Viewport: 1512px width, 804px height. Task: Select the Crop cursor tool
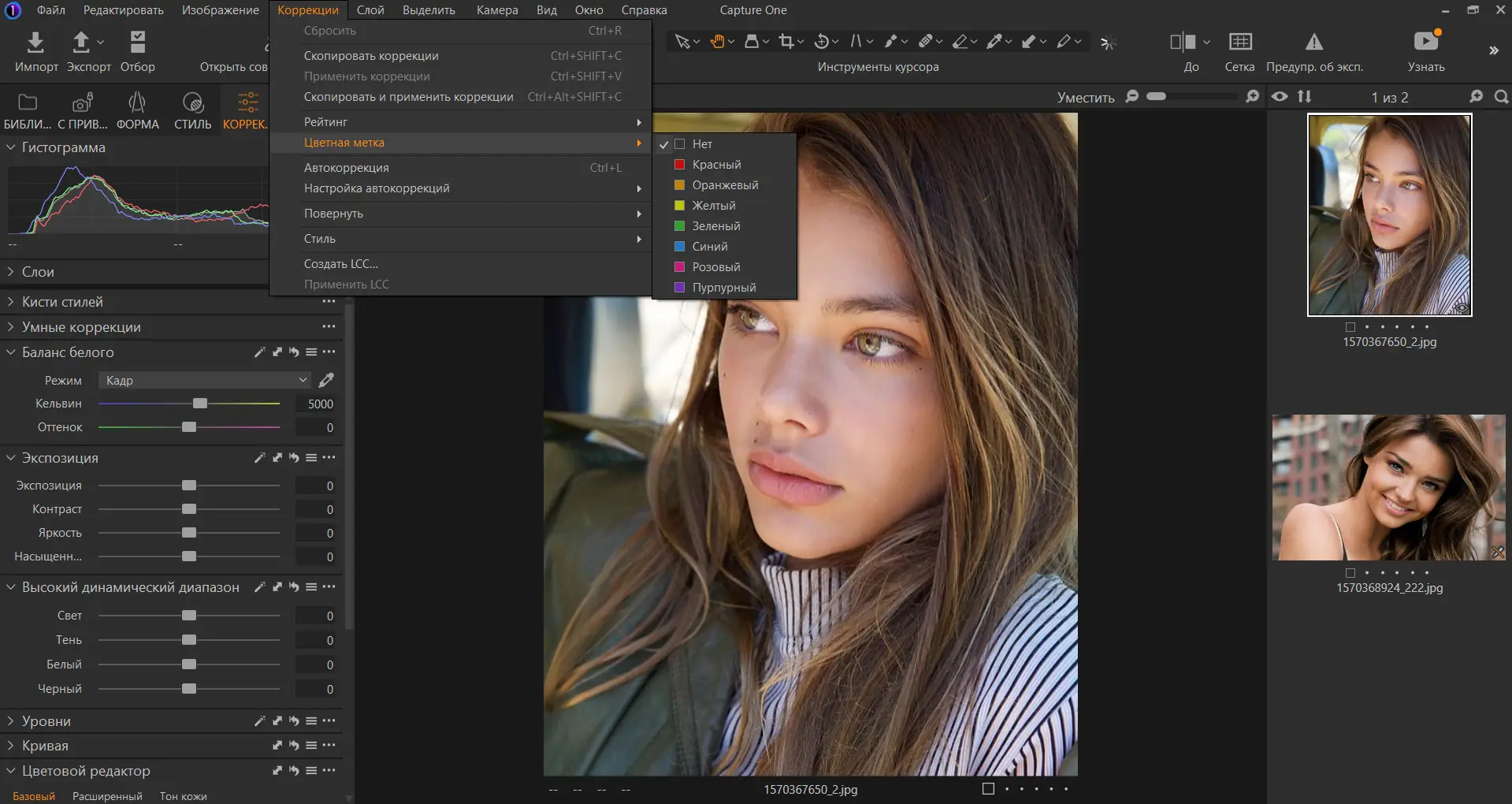pyautogui.click(x=786, y=42)
